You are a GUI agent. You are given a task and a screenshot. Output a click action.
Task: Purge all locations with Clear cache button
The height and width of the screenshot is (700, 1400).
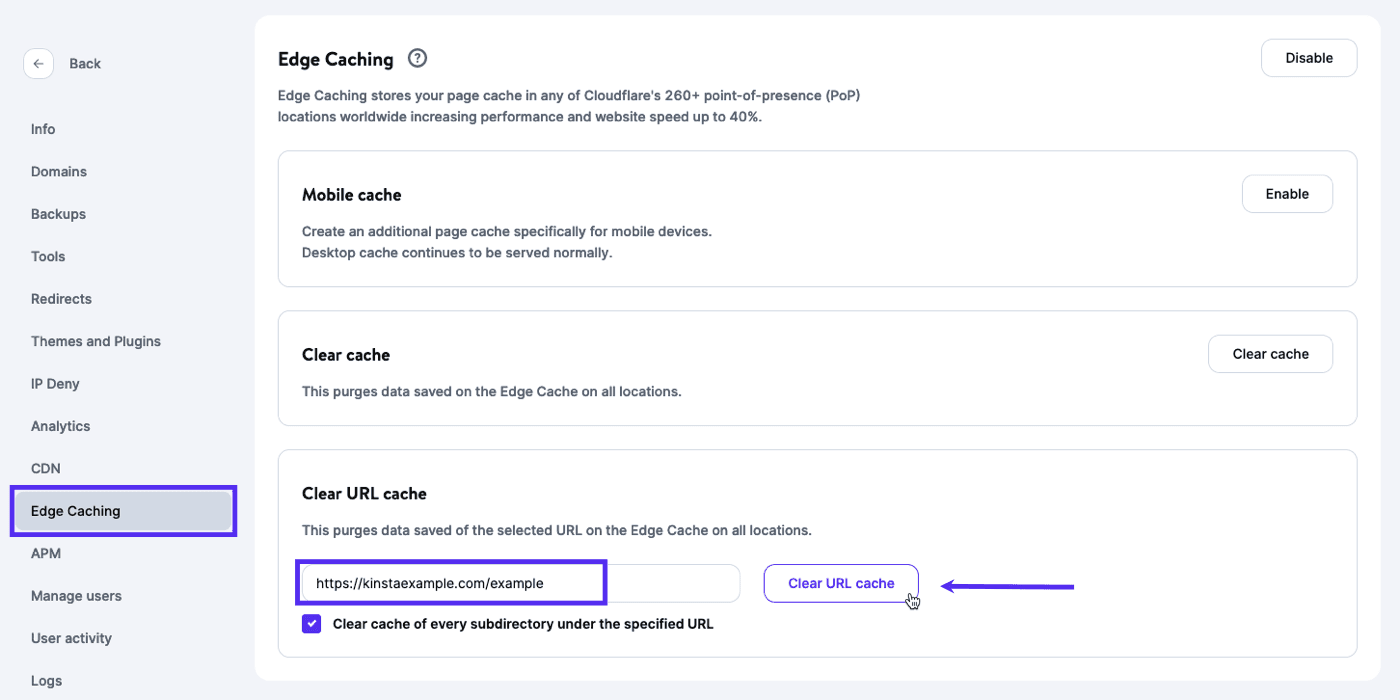(1270, 353)
